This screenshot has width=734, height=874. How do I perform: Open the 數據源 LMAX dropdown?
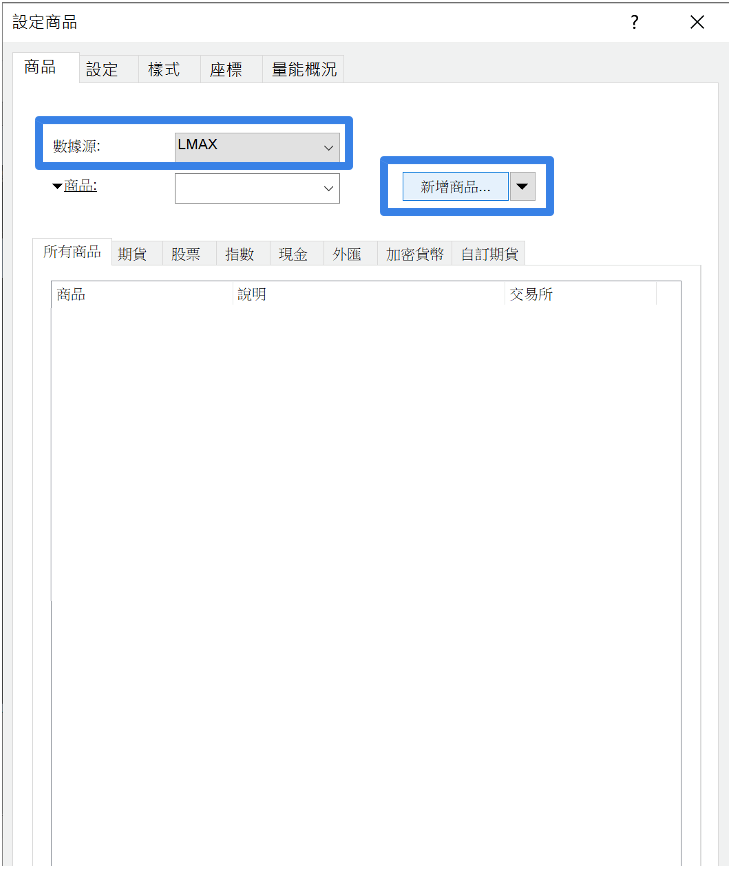257,147
